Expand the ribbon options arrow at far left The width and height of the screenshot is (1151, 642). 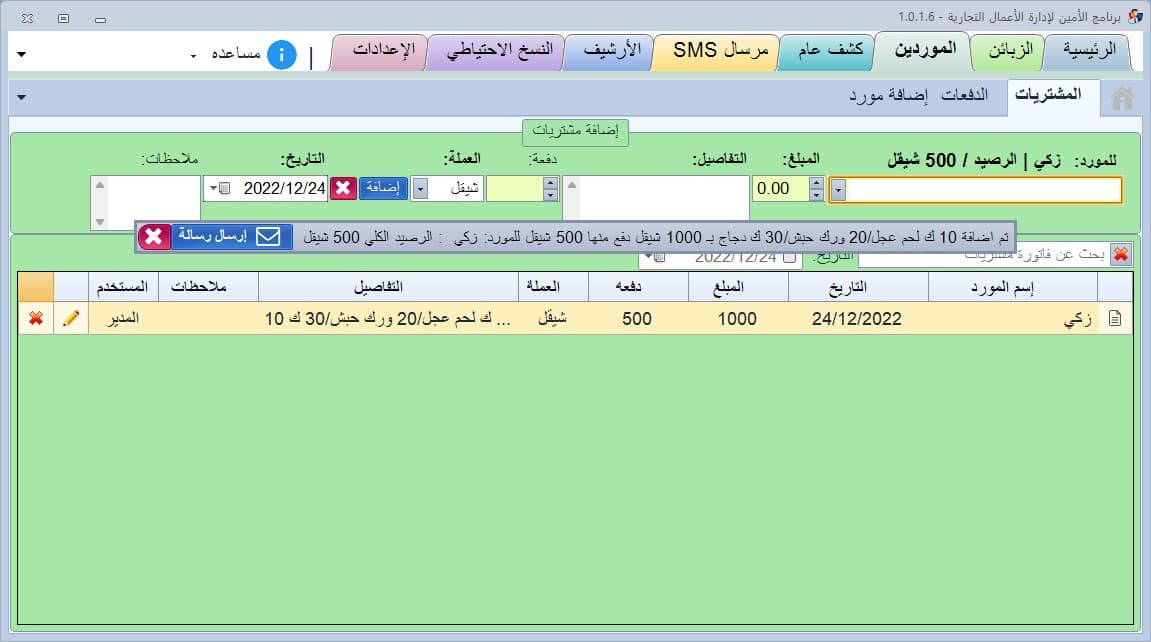click(21, 54)
